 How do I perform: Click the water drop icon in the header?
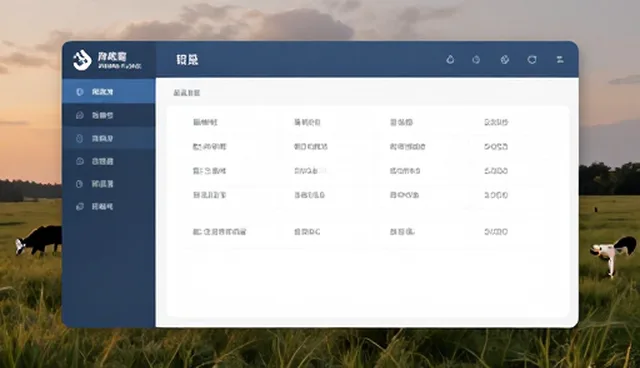click(450, 60)
